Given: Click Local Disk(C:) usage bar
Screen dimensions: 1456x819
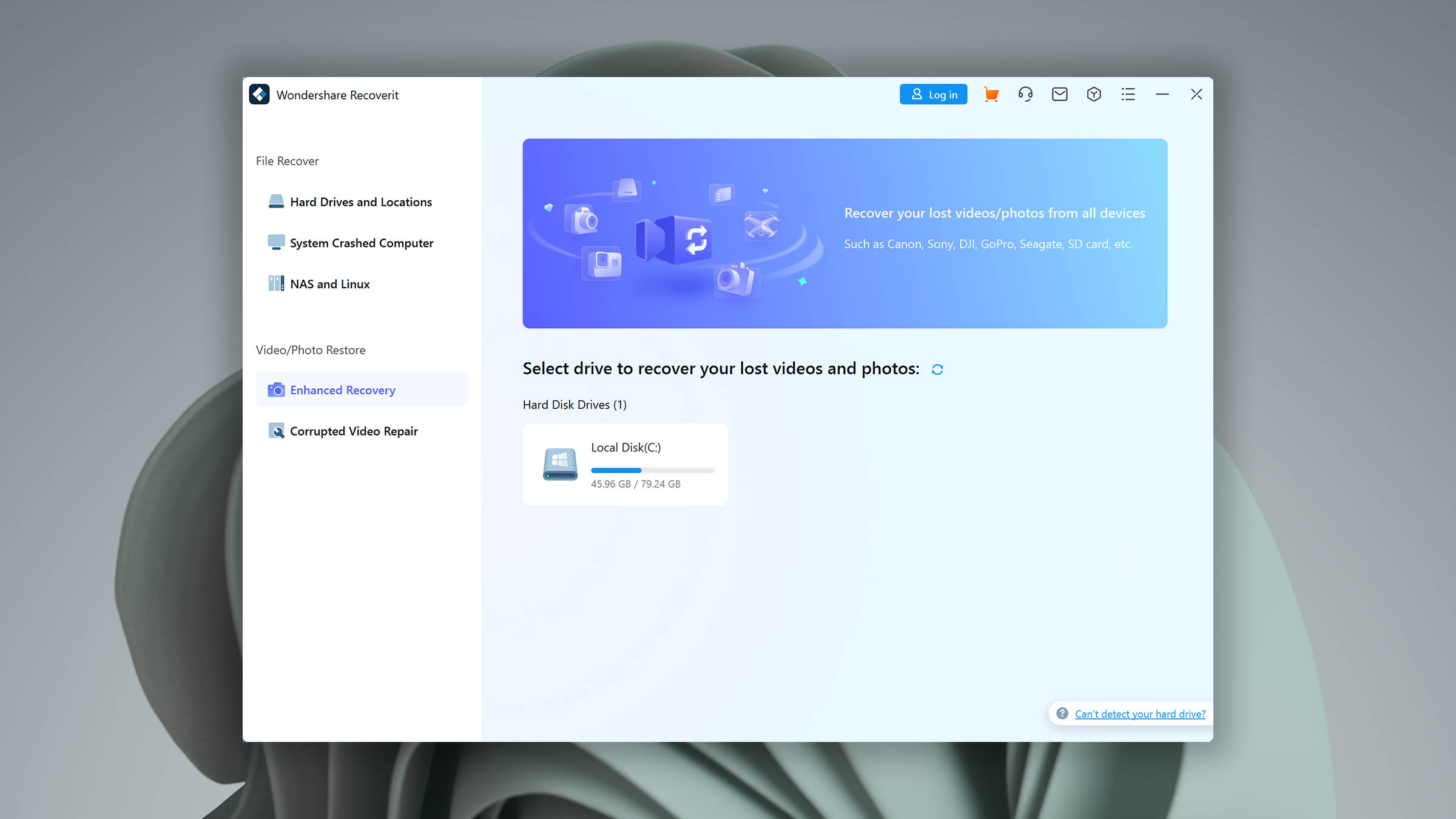Looking at the screenshot, I should click(x=652, y=470).
